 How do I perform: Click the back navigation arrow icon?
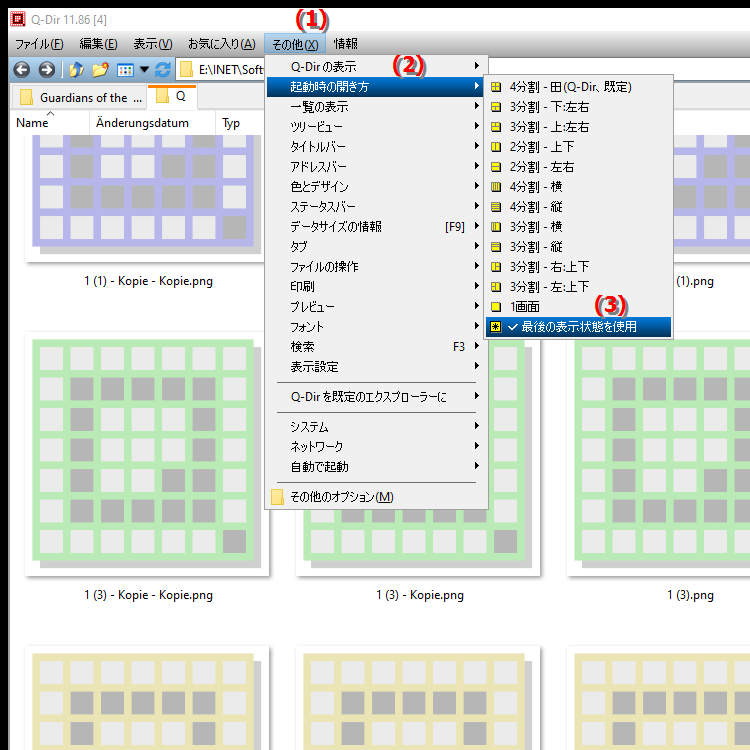(22, 70)
